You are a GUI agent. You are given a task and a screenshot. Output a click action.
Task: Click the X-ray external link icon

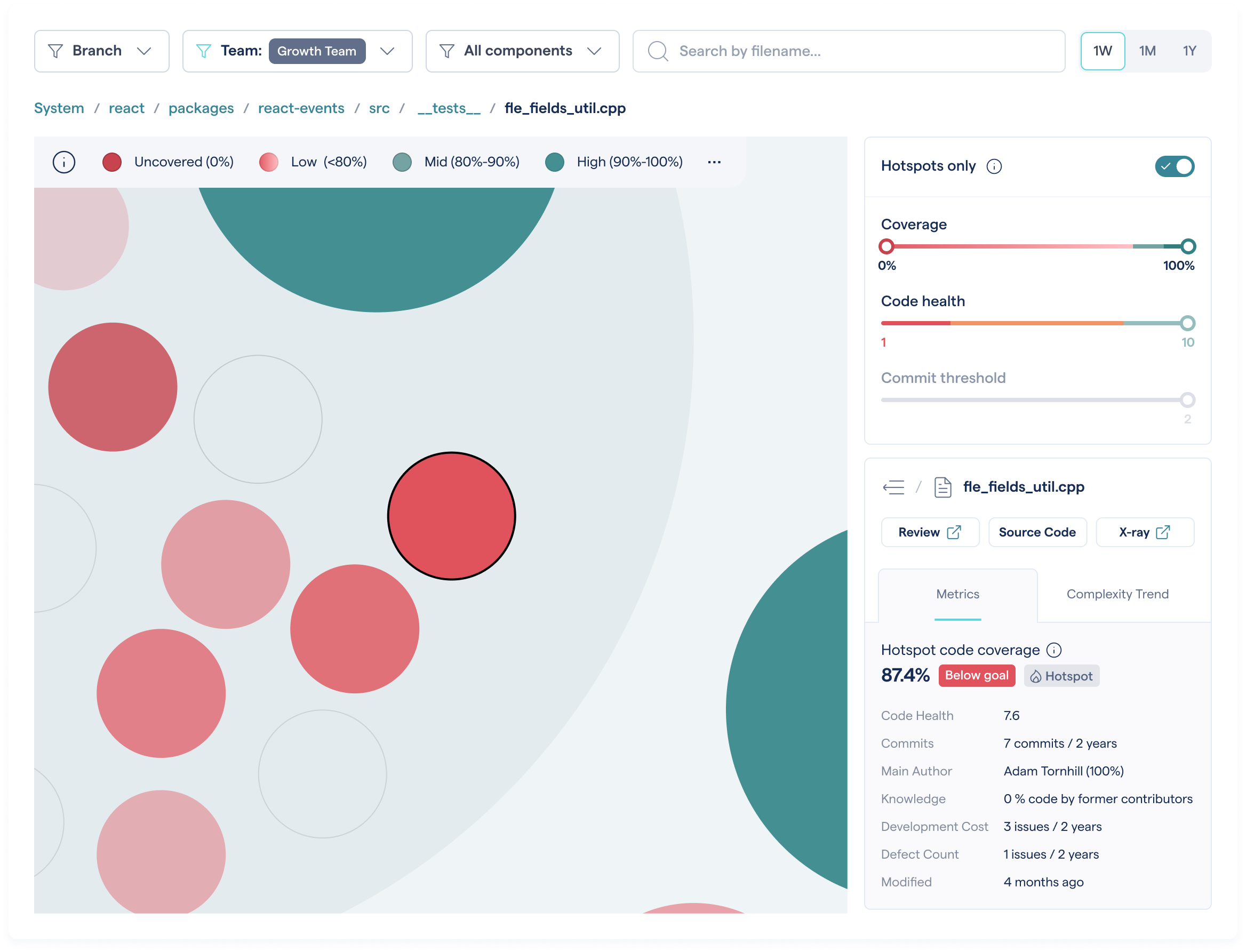[x=1163, y=532]
